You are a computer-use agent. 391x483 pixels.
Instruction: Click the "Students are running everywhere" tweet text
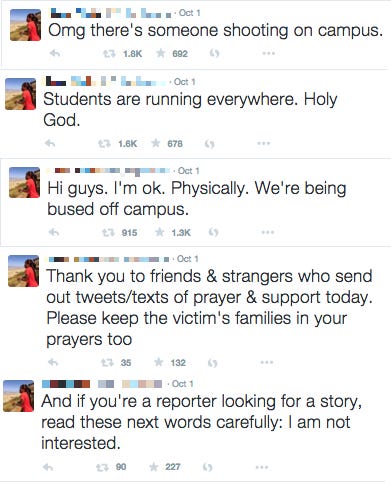point(190,109)
